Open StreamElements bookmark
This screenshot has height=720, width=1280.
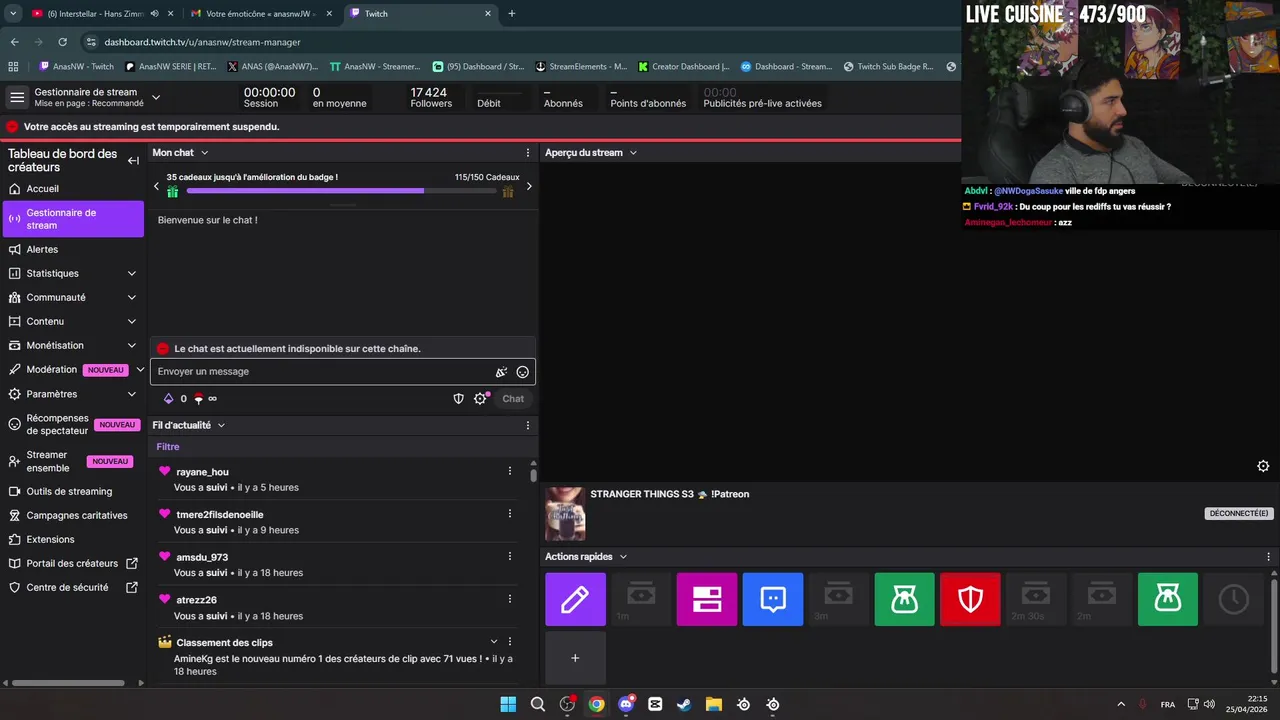[581, 67]
